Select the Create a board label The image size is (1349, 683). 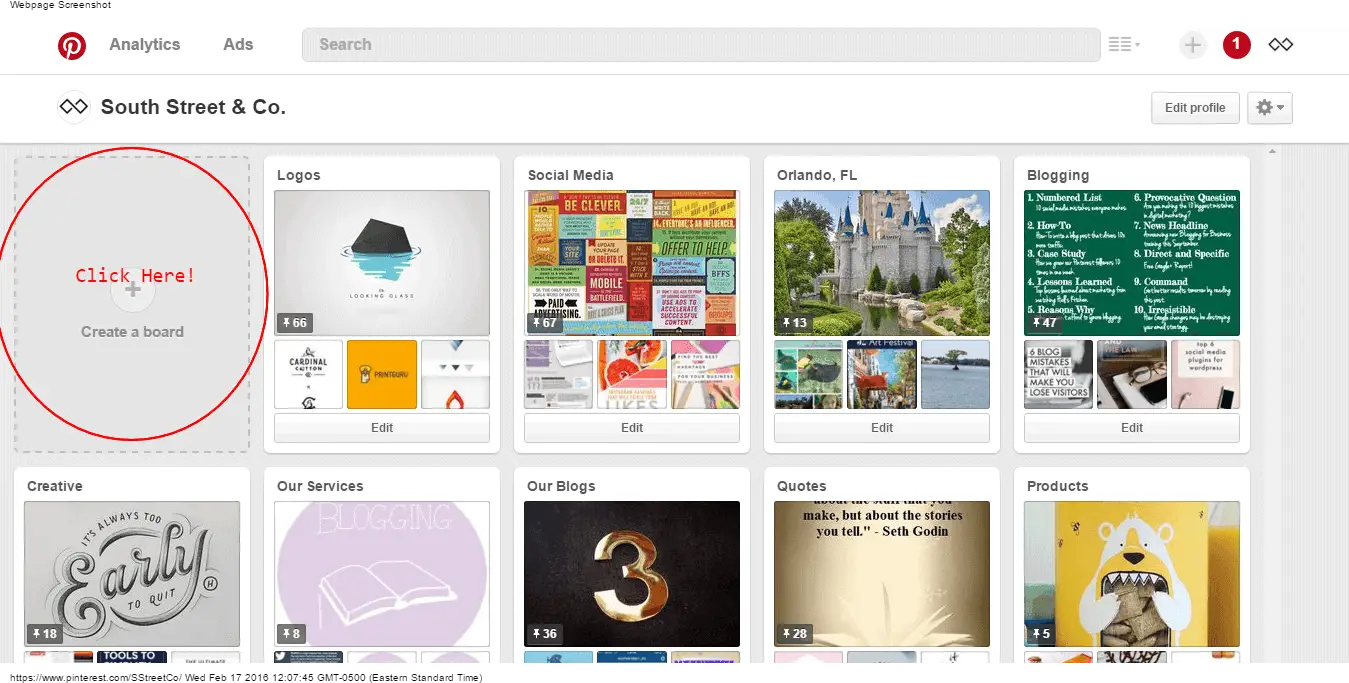coord(132,331)
